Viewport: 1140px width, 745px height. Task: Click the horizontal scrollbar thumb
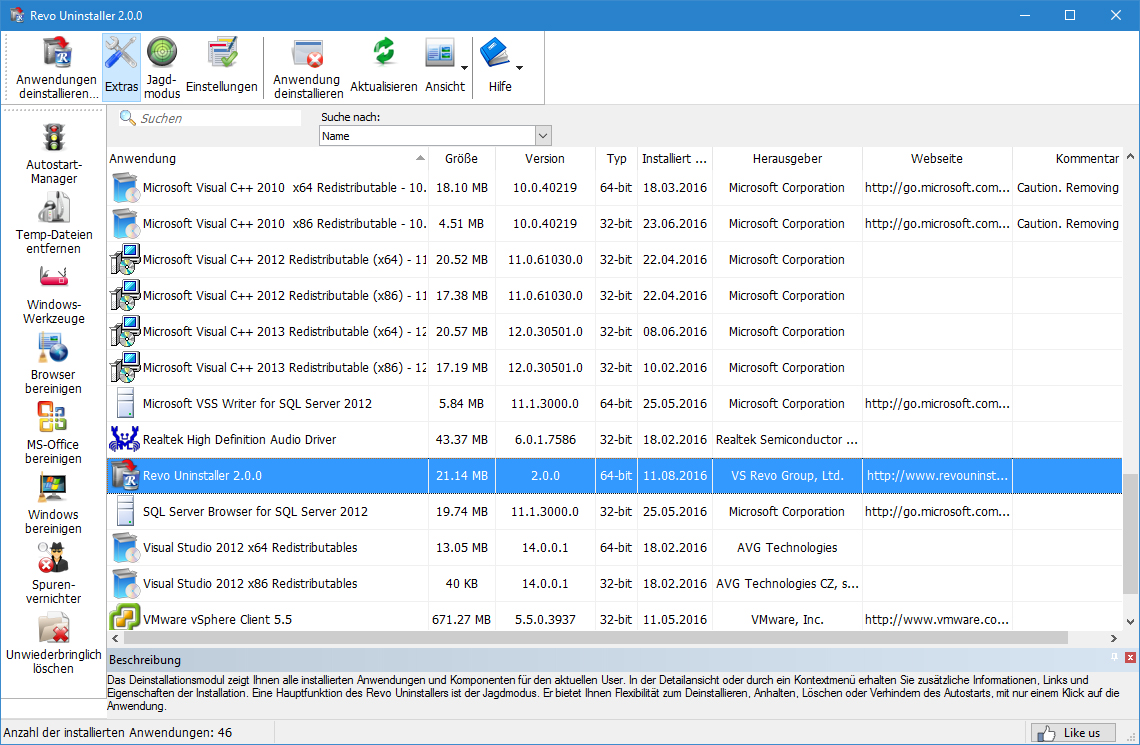595,638
